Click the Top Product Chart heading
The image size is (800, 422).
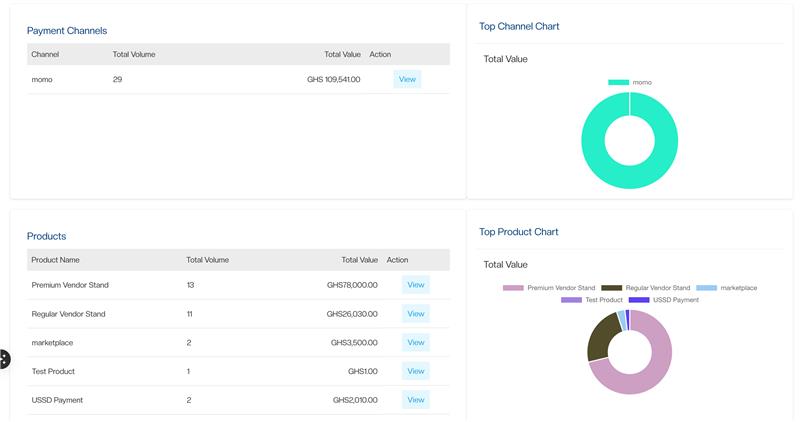pyautogui.click(x=518, y=232)
